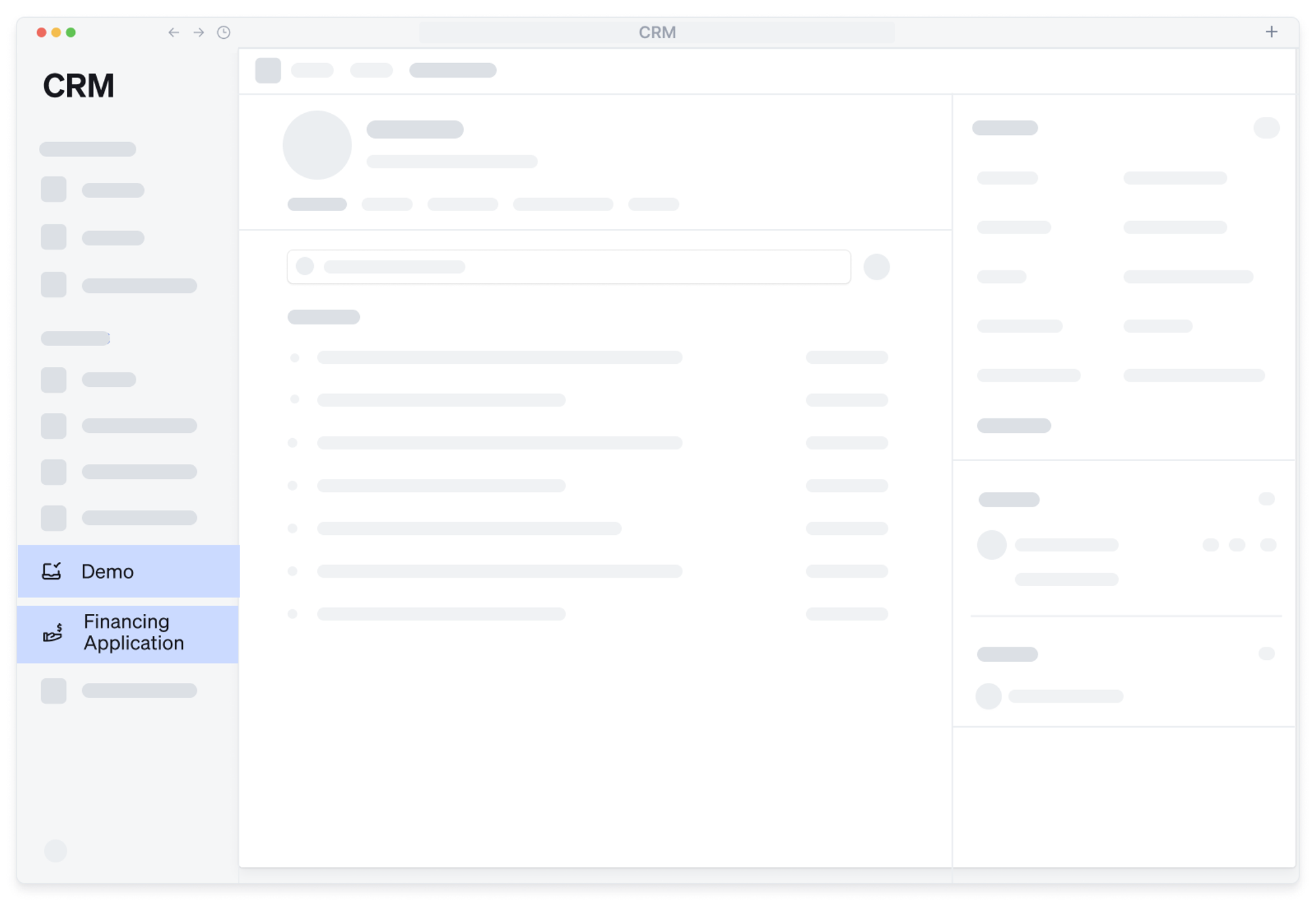Click the yellow macOS window button
This screenshot has width=1316, height=900.
tap(56, 32)
